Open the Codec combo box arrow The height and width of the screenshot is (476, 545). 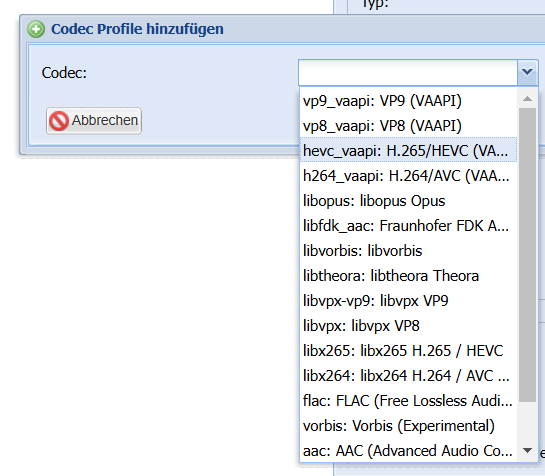(x=527, y=72)
